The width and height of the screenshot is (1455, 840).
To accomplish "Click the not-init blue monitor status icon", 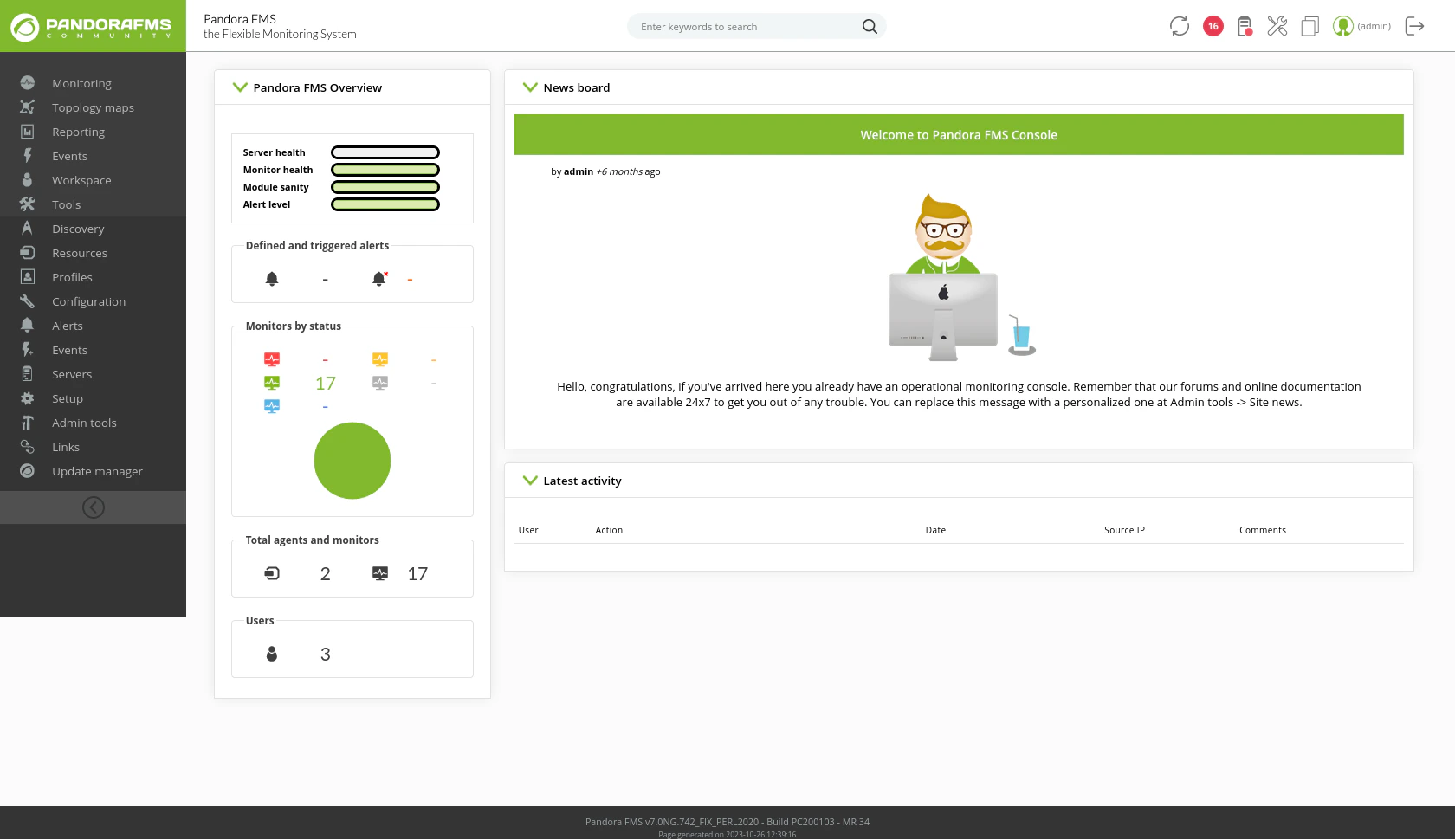I will (x=272, y=406).
